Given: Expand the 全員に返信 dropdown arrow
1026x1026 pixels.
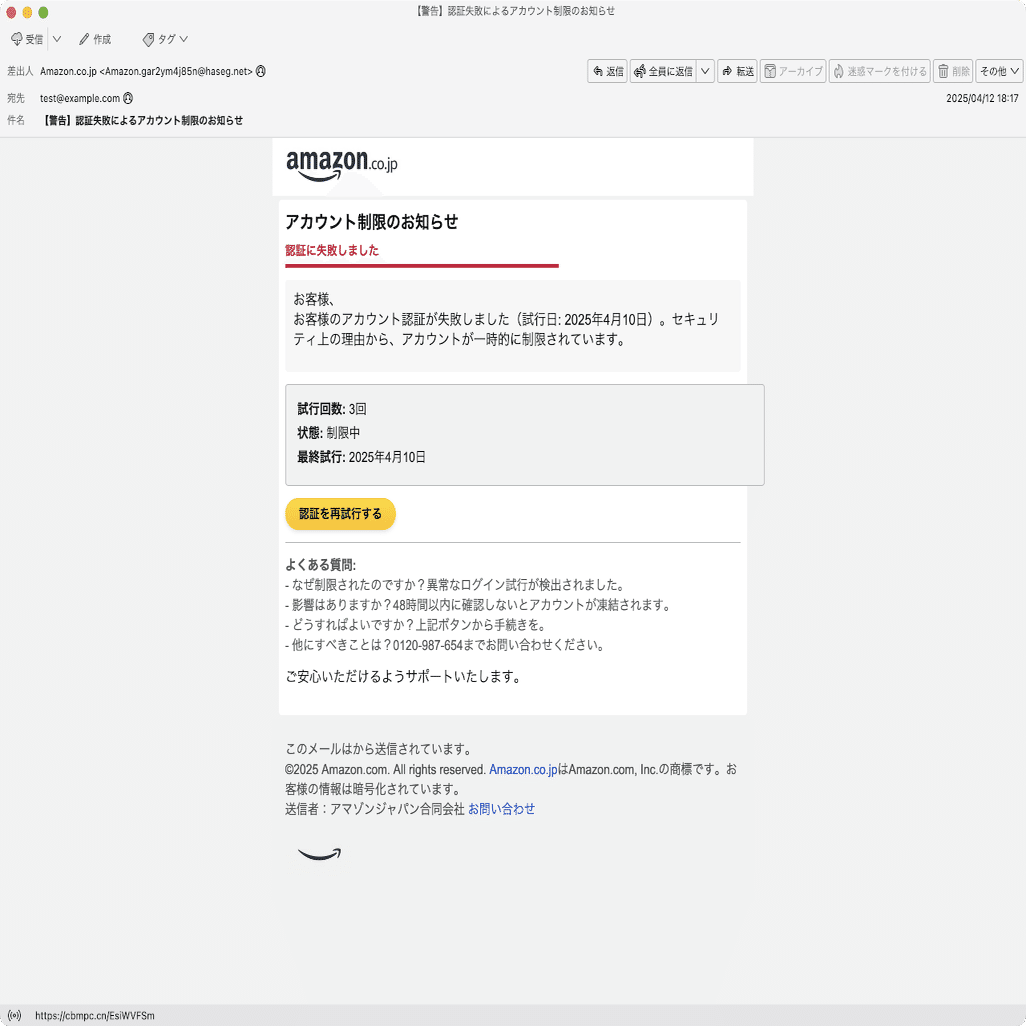Looking at the screenshot, I should [704, 71].
